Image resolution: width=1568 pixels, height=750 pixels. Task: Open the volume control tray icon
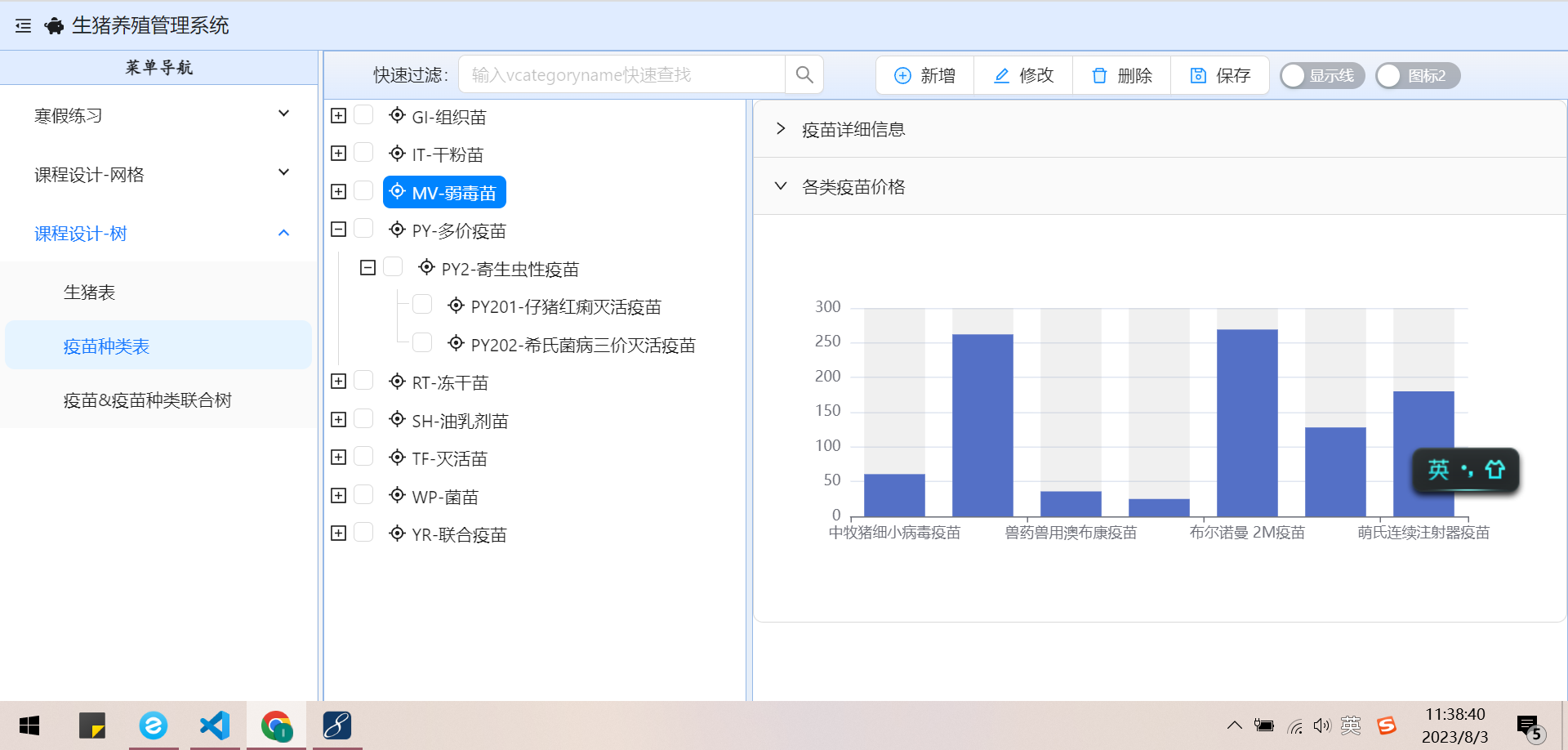(x=1321, y=725)
